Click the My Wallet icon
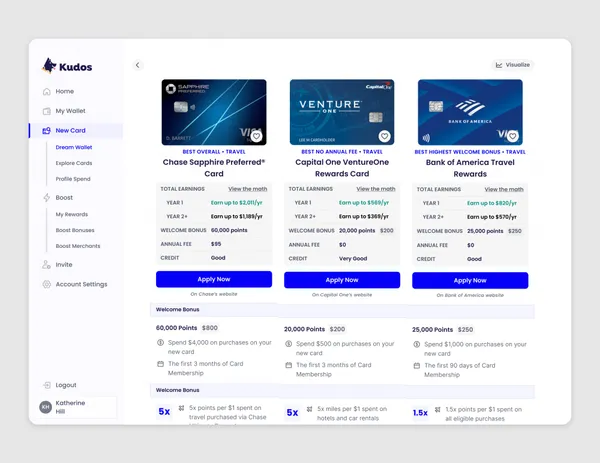The width and height of the screenshot is (600, 463). [x=47, y=111]
